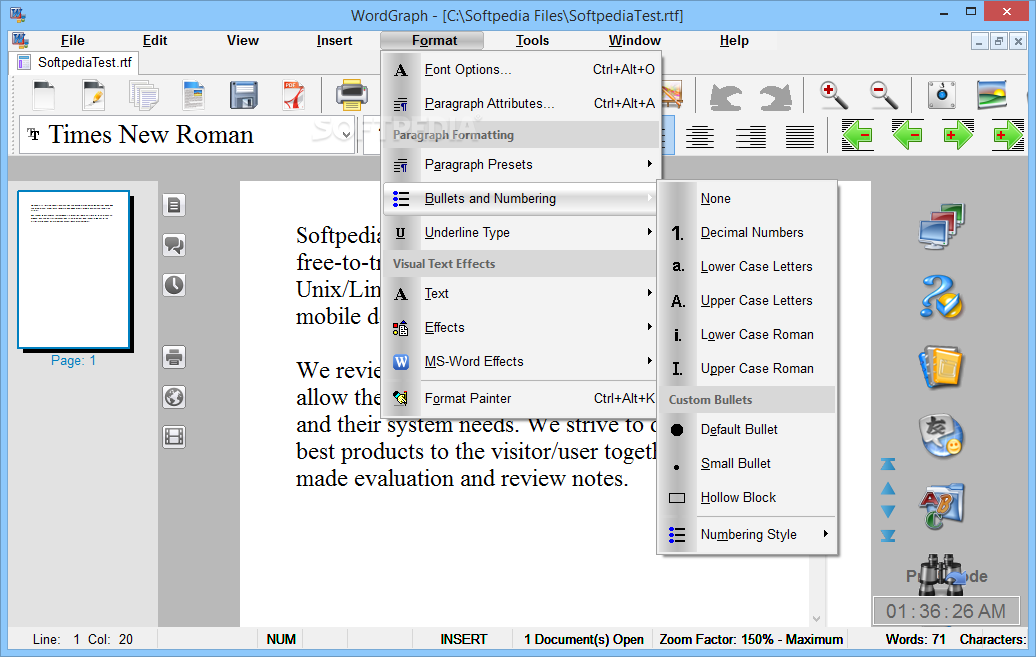Open the Window menu
The image size is (1036, 657).
(x=634, y=40)
